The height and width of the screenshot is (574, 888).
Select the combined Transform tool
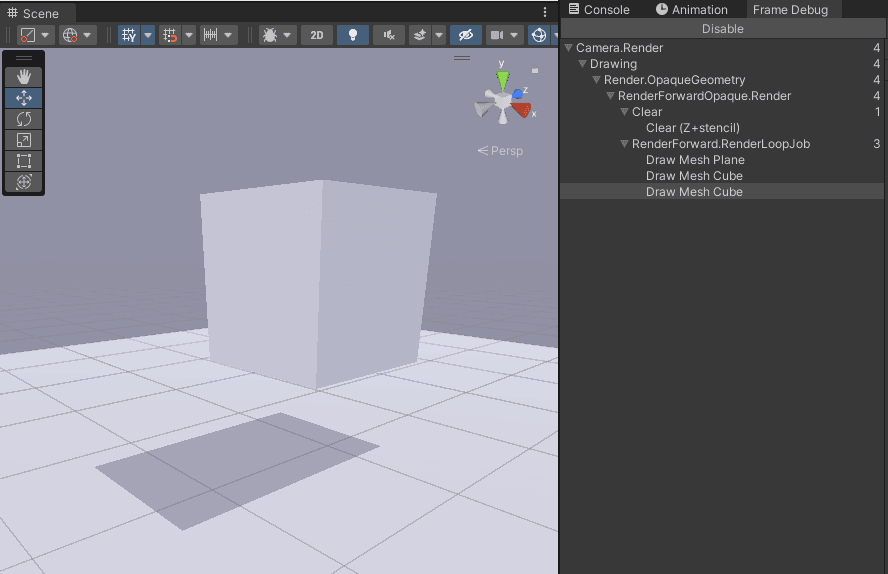point(24,182)
